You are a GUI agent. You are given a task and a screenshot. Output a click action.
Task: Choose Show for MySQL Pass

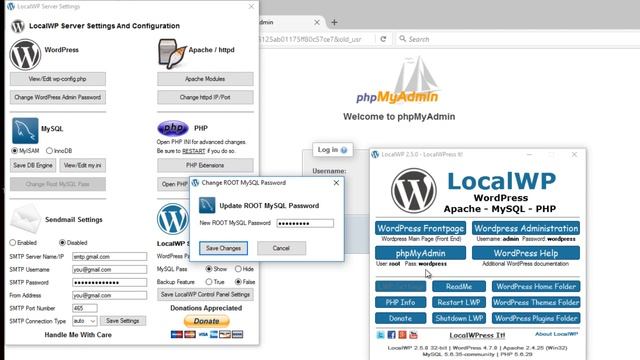coord(209,269)
